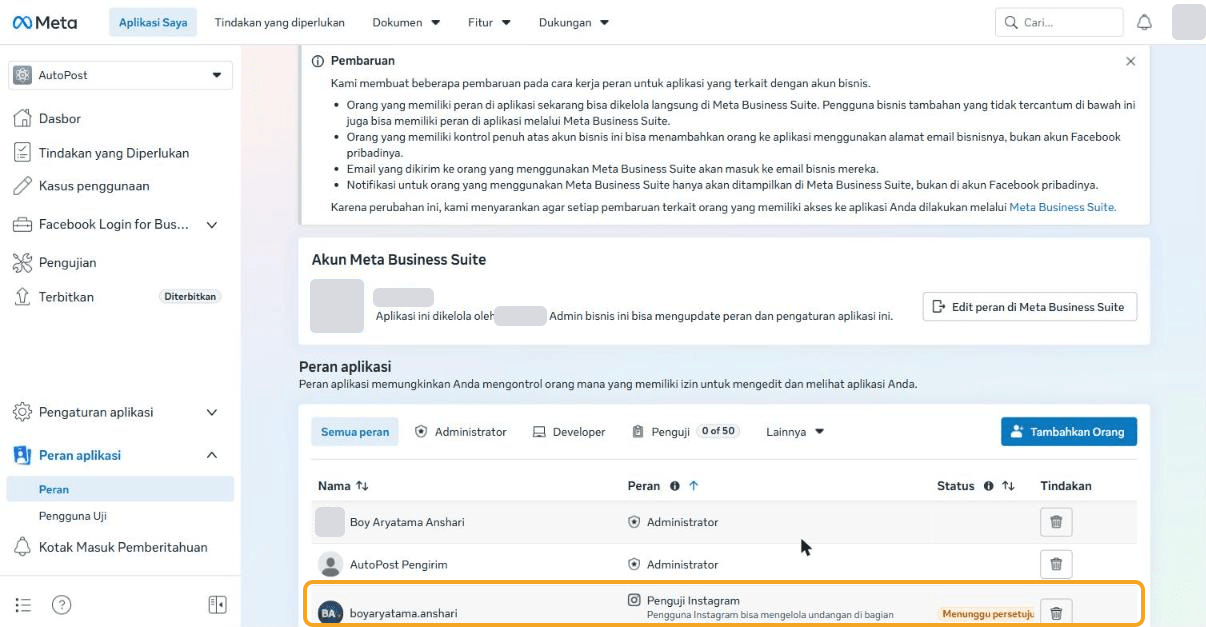Click the Diterbitkan status badge
The width and height of the screenshot is (1206, 627).
pyautogui.click(x=190, y=297)
